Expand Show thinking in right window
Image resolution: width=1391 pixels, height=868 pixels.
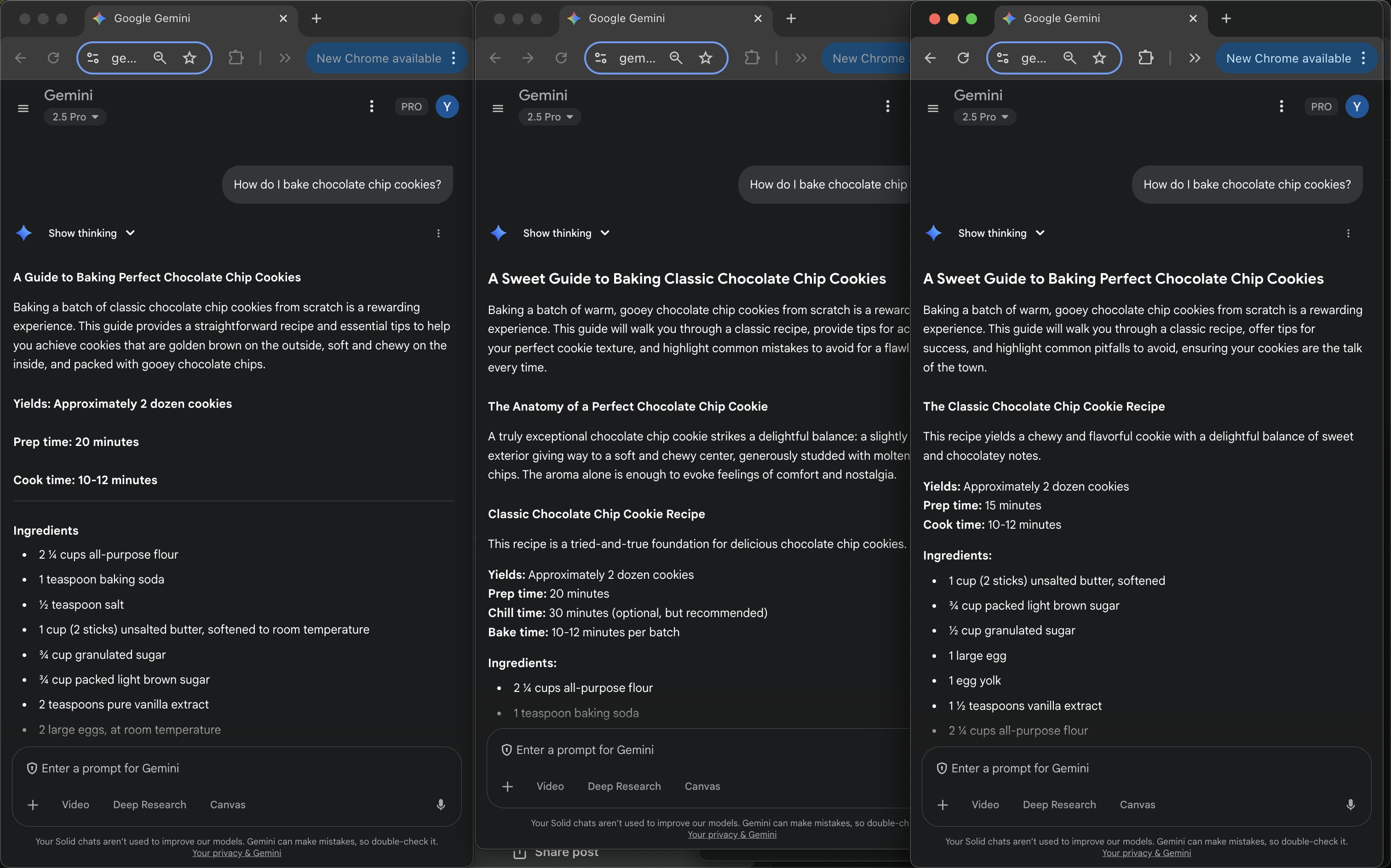(x=1000, y=233)
